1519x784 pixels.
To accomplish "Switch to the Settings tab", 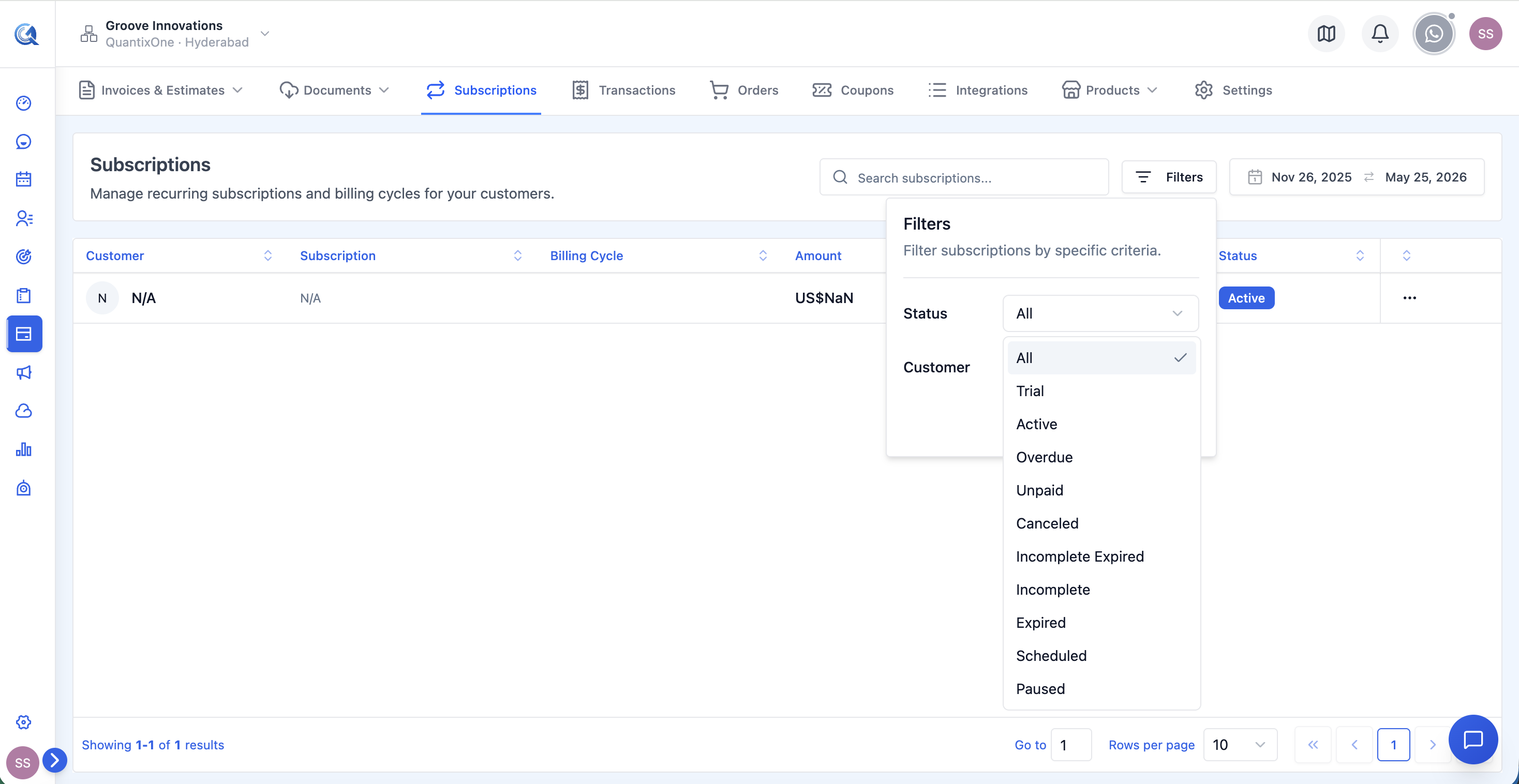I will pyautogui.click(x=1233, y=90).
